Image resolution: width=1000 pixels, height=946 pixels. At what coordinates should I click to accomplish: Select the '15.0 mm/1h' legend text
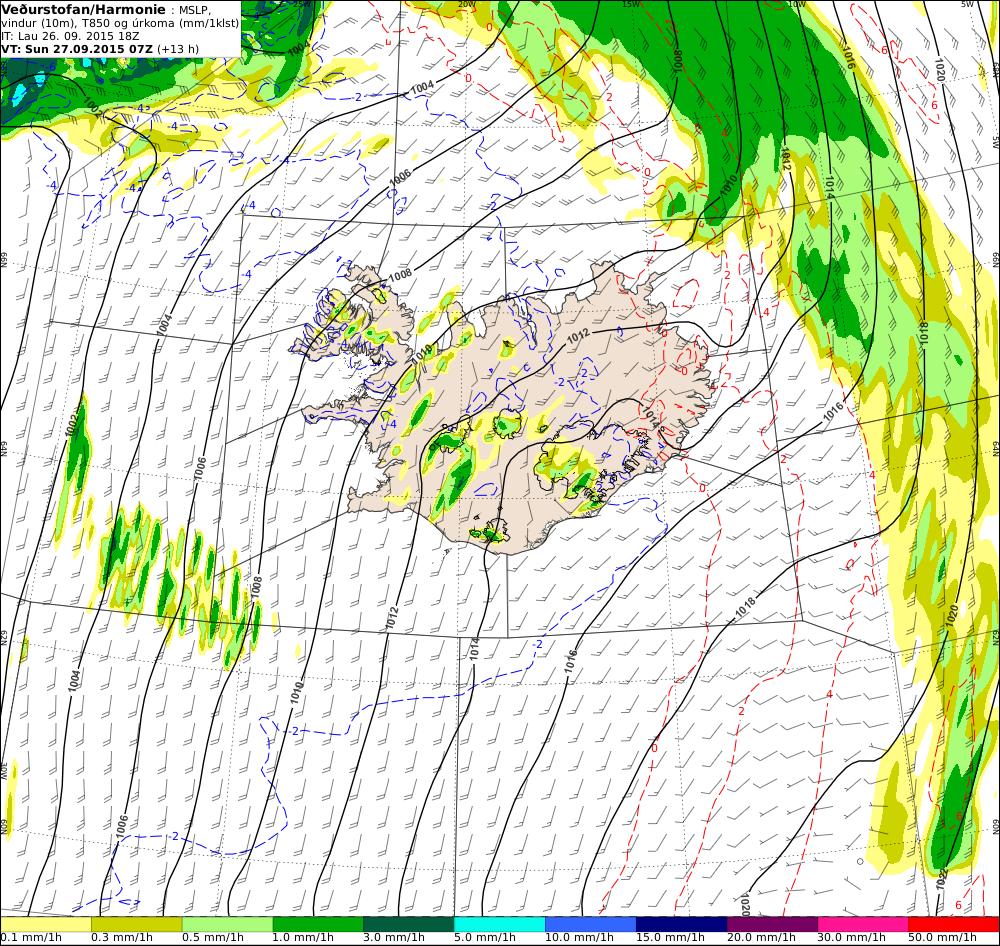[x=670, y=938]
